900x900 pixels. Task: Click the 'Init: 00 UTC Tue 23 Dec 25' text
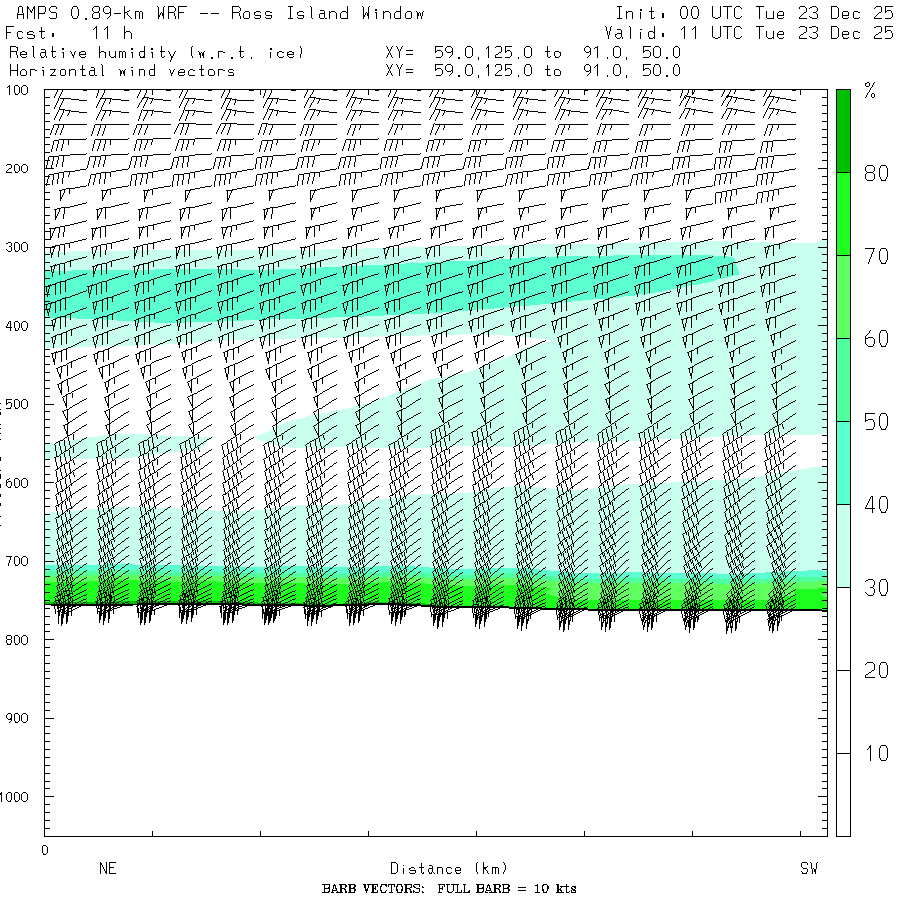point(754,13)
